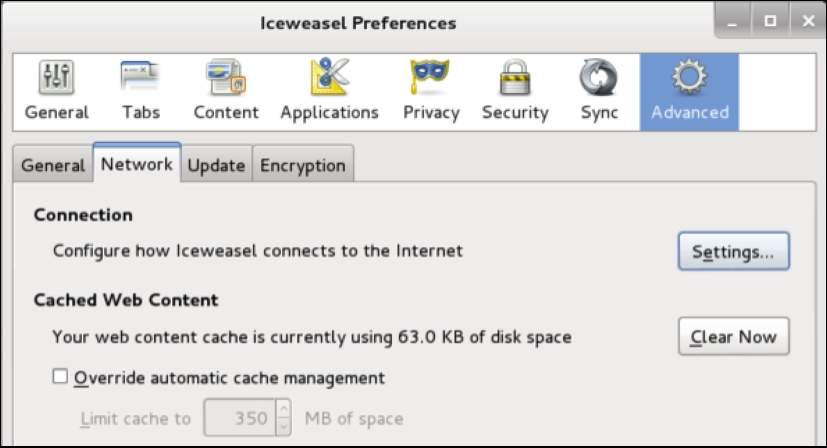
Task: Open the Encryption tab
Action: tap(303, 165)
